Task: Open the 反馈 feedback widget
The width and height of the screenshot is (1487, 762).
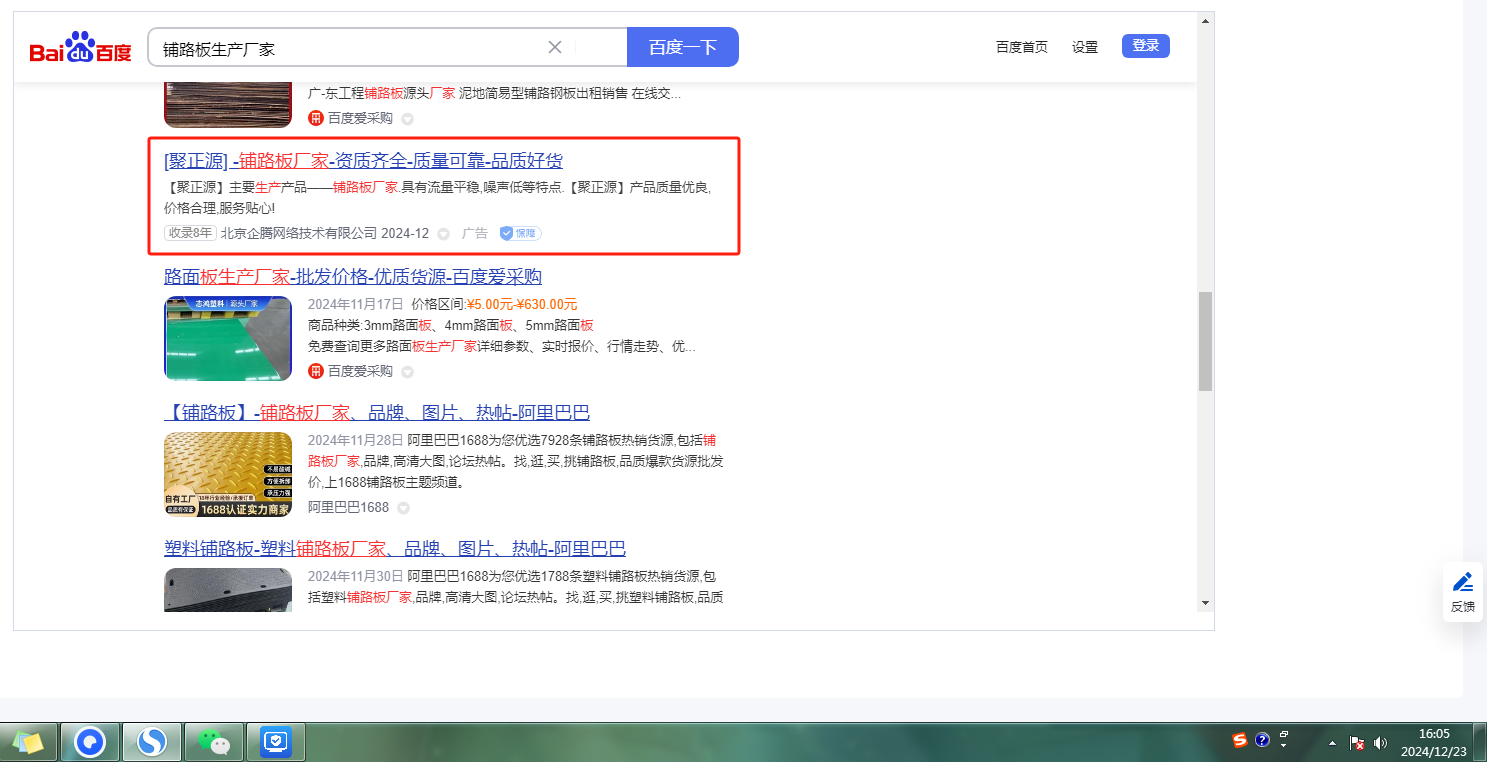Action: 1462,592
